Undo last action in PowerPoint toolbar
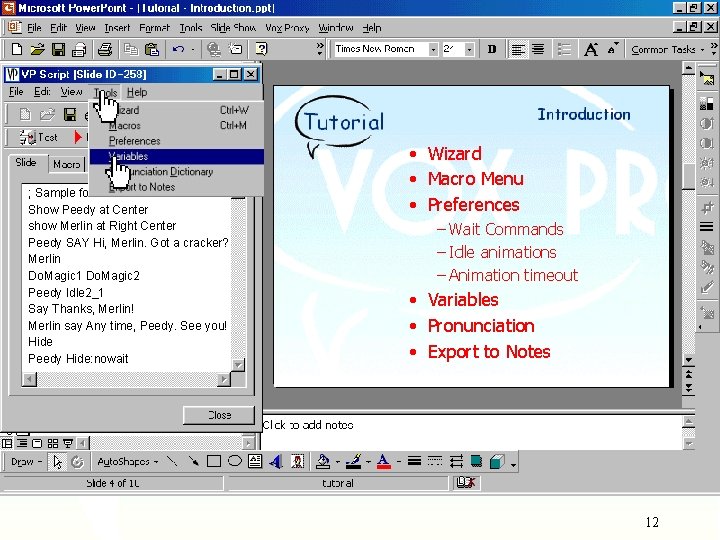This screenshot has height=540, width=720. click(179, 49)
